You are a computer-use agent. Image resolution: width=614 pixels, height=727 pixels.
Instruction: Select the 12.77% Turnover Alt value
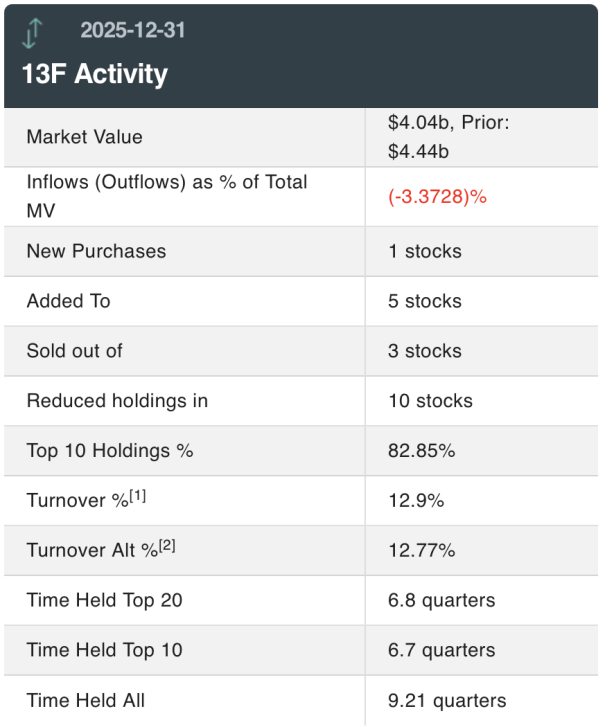(421, 551)
